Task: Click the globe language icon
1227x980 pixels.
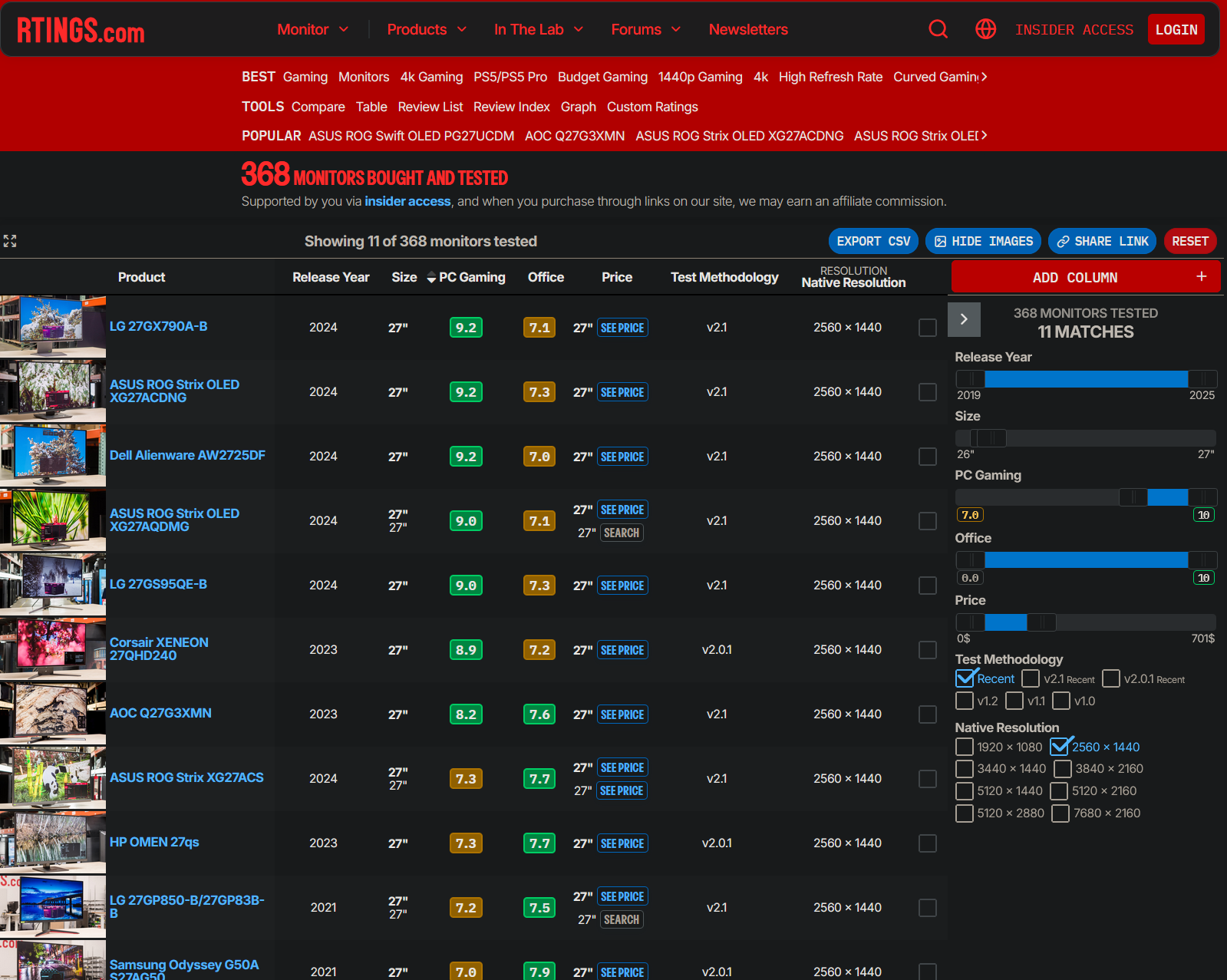Action: 985,29
